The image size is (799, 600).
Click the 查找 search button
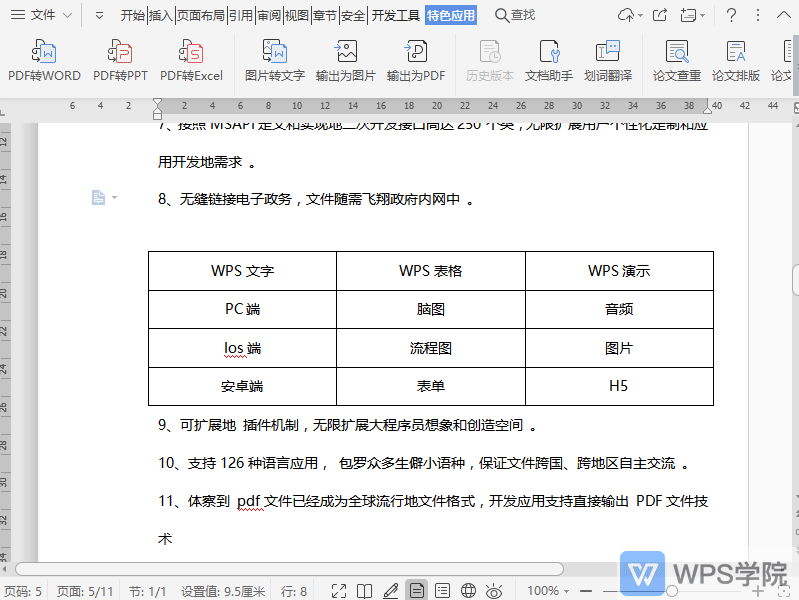[x=515, y=15]
